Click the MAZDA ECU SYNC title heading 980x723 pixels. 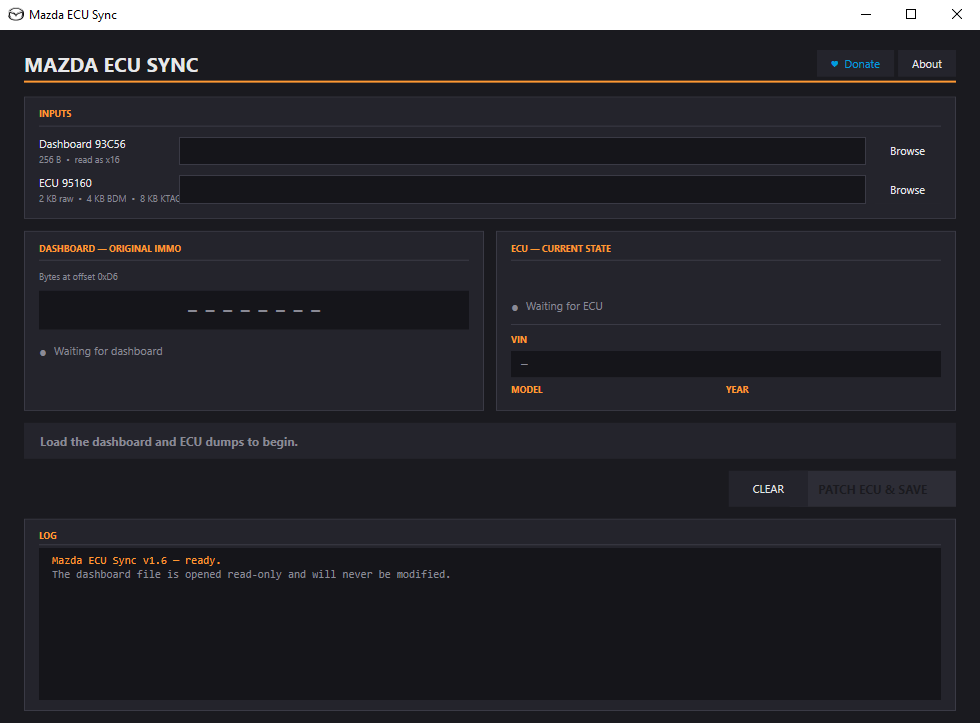pos(111,65)
